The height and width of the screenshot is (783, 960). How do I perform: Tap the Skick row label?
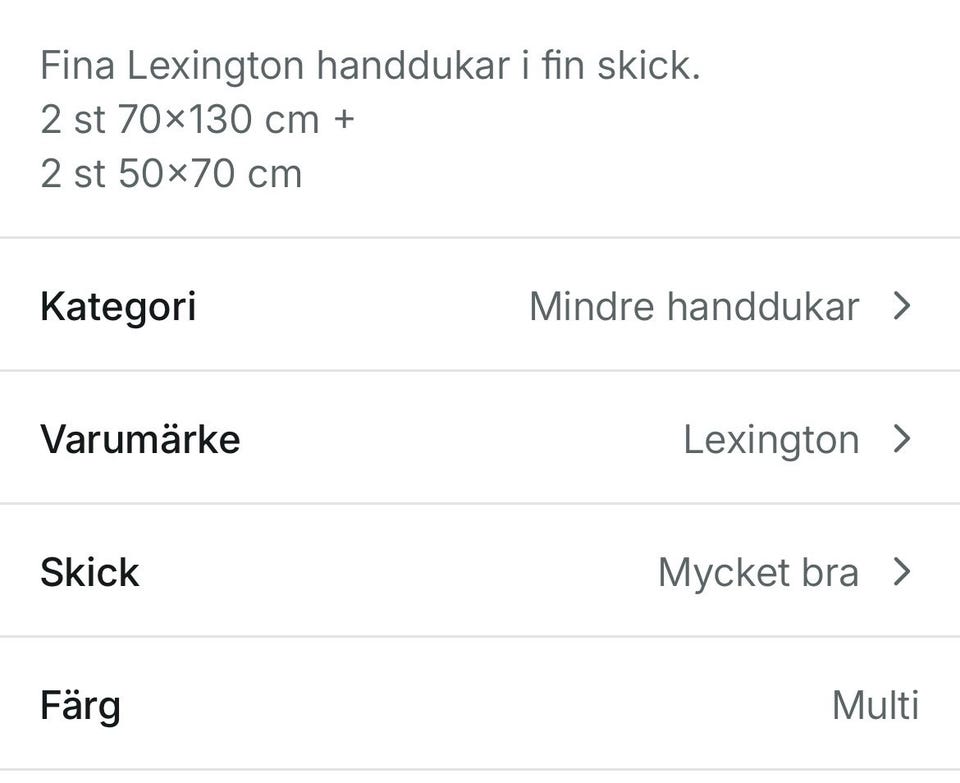tap(90, 572)
